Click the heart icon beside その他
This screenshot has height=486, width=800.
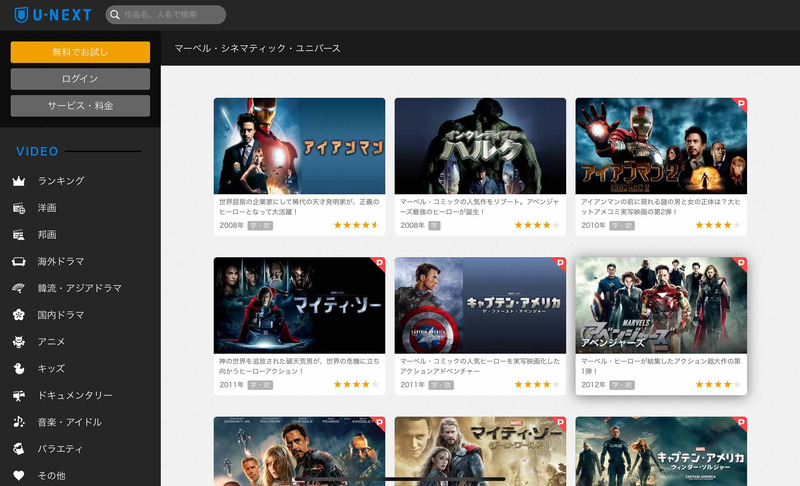pos(19,475)
